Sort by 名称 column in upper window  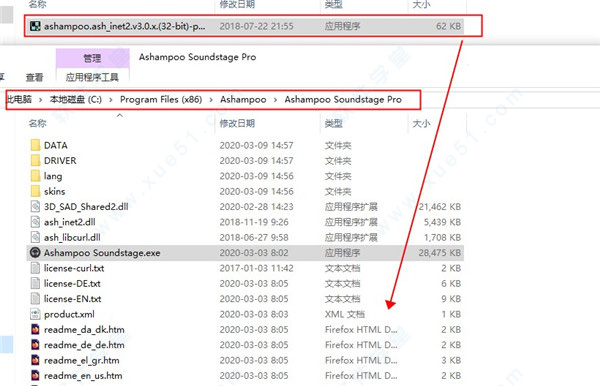(x=38, y=4)
